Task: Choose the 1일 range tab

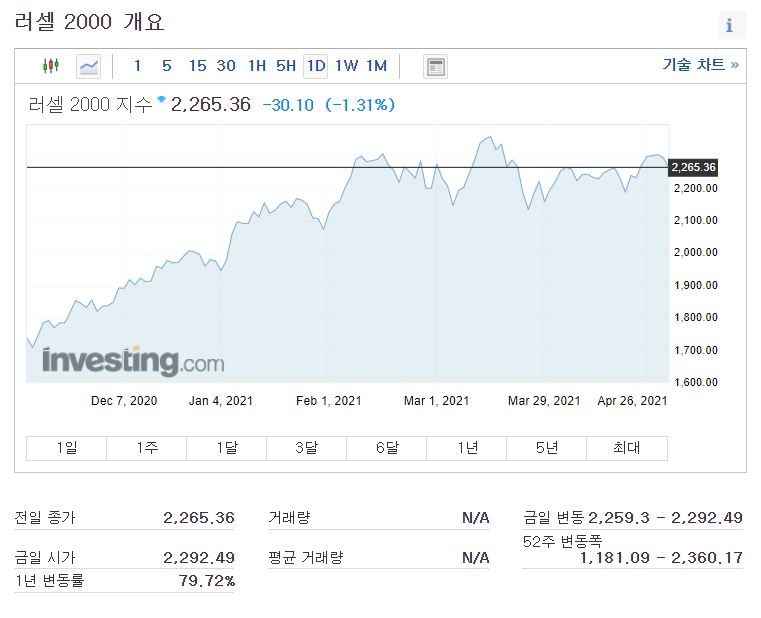Action: pyautogui.click(x=66, y=448)
